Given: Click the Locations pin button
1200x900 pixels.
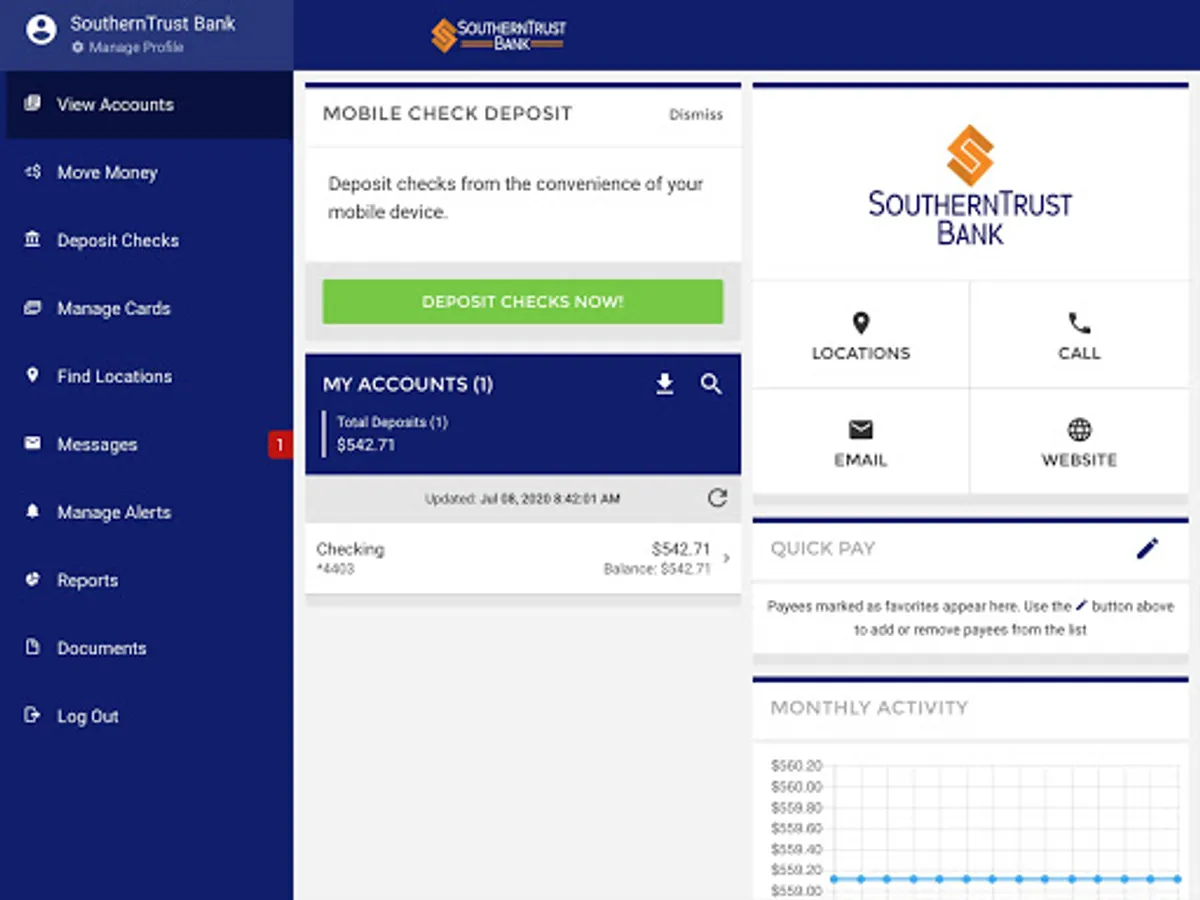Looking at the screenshot, I should tap(861, 336).
